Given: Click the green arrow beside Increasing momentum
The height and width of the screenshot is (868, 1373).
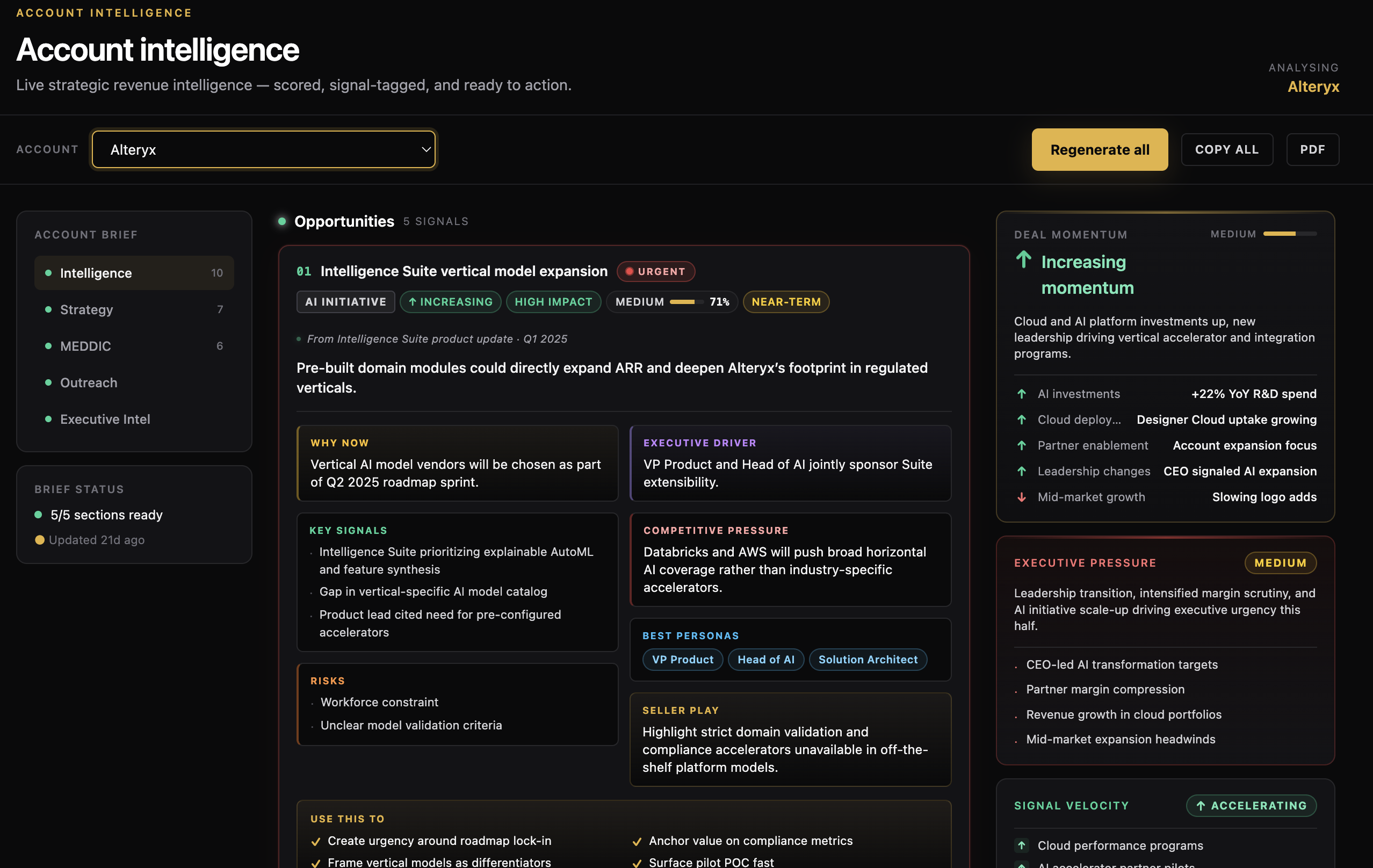Looking at the screenshot, I should [1023, 259].
